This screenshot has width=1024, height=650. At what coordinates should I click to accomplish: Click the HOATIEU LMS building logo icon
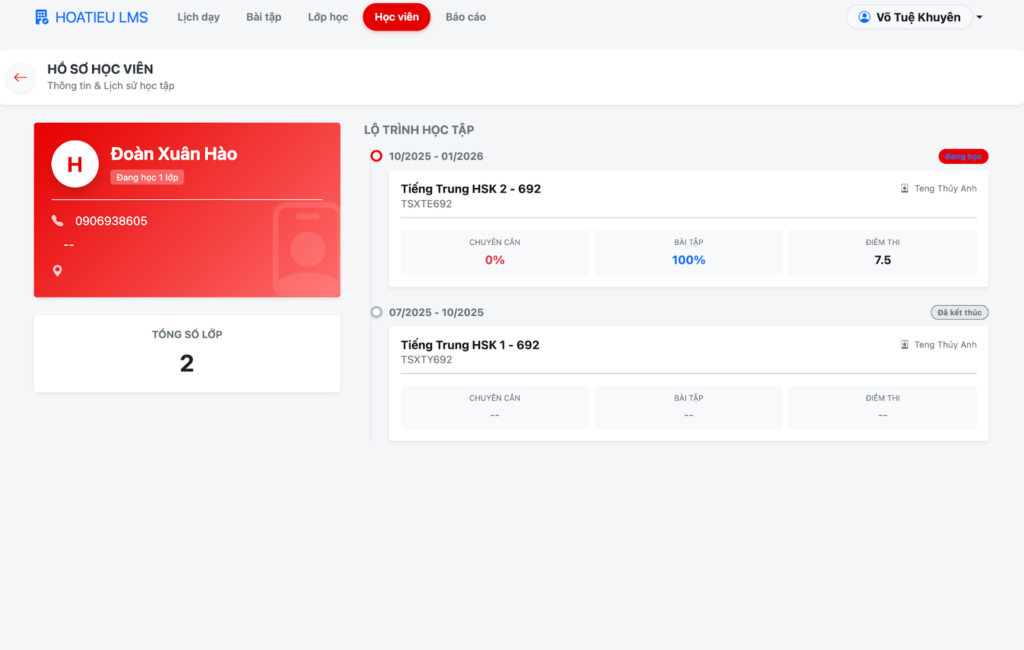(41, 17)
